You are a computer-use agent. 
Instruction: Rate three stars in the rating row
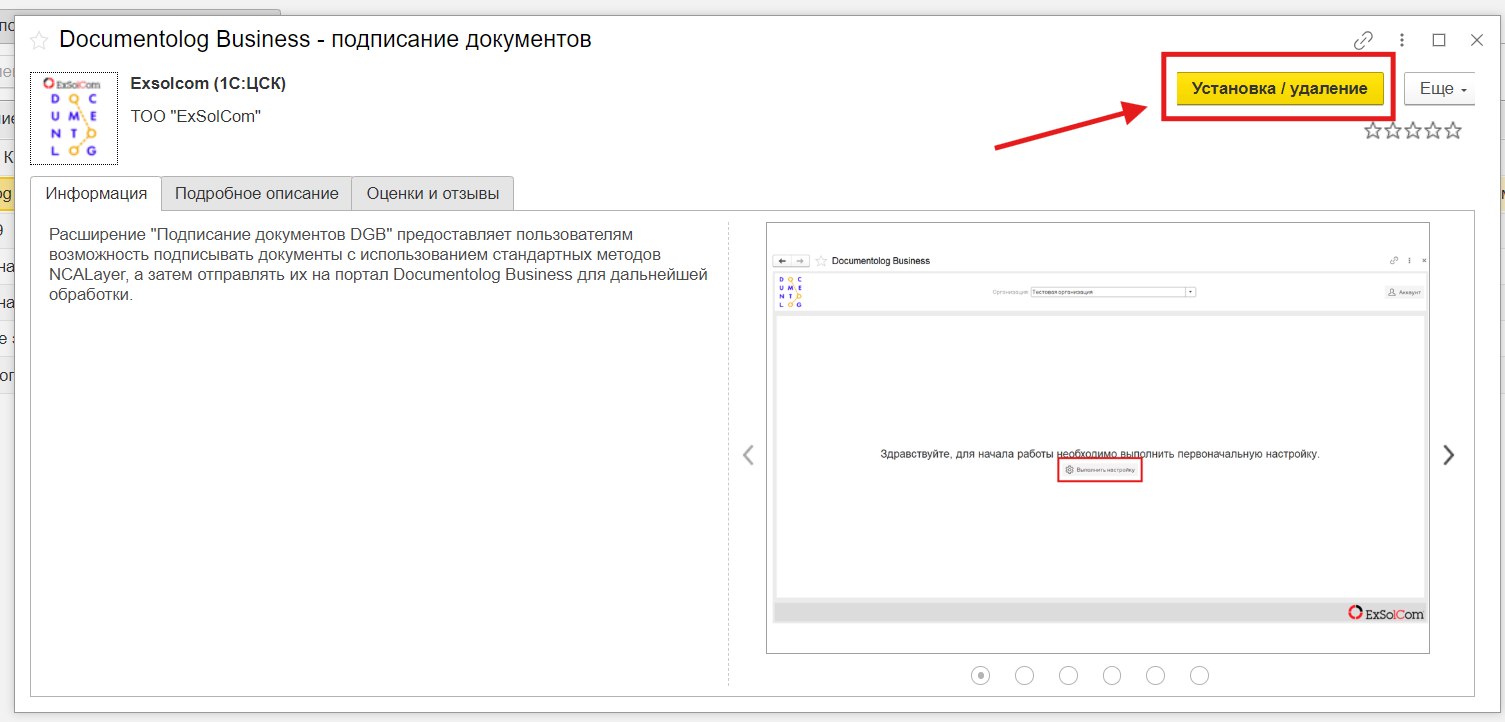tap(1413, 130)
